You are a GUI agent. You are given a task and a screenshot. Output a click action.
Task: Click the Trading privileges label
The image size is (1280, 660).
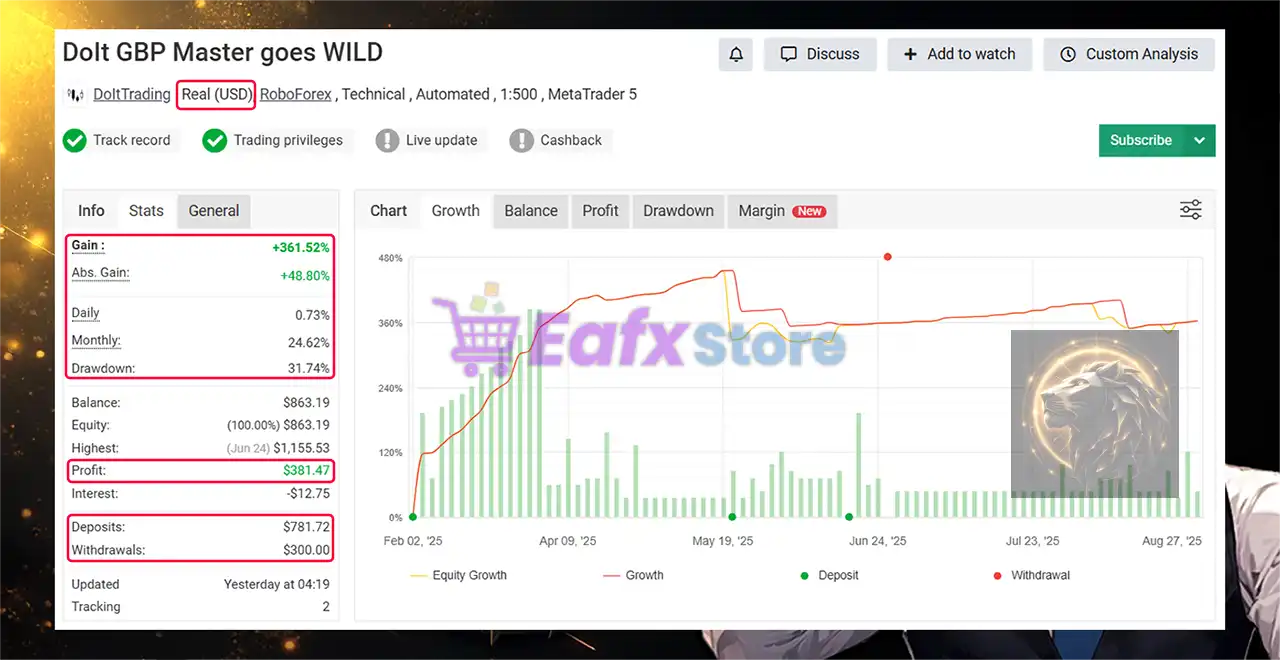(x=288, y=141)
